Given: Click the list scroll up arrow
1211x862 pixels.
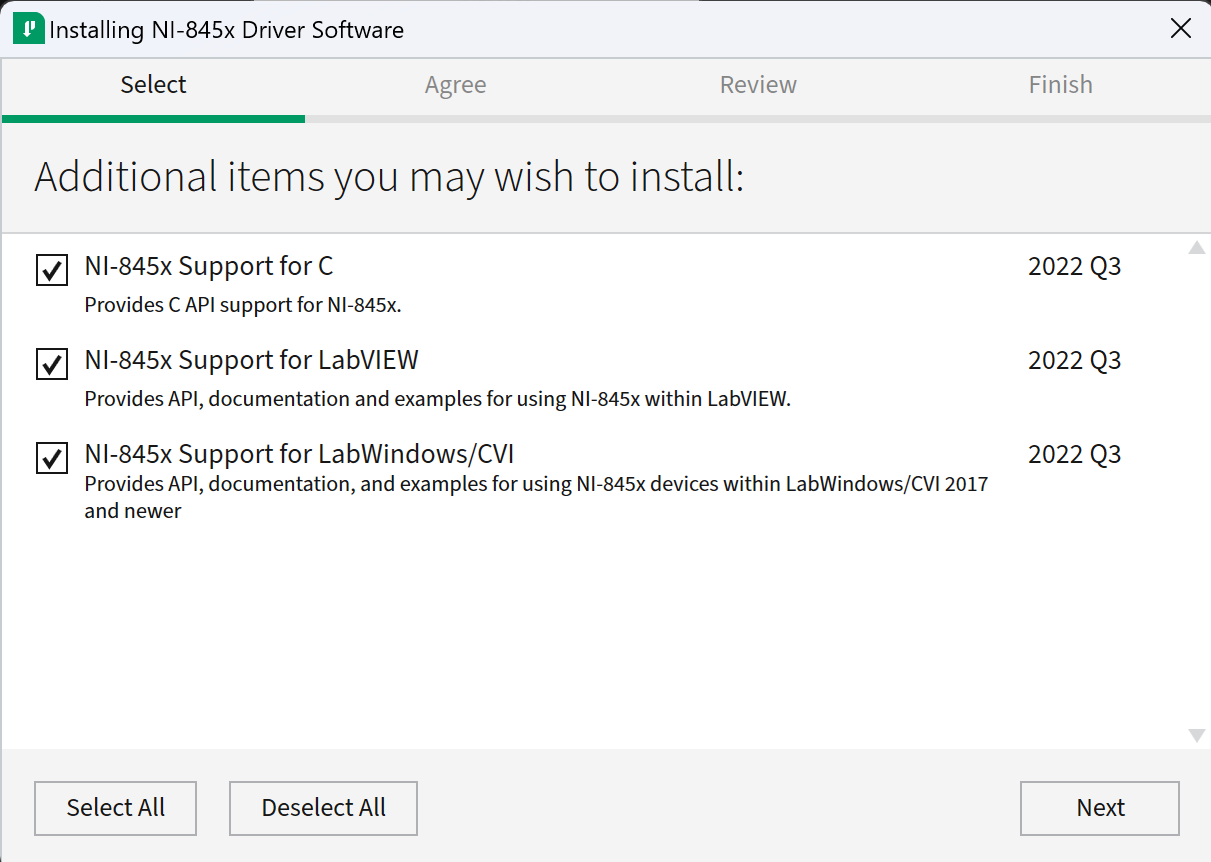Looking at the screenshot, I should tap(1196, 248).
